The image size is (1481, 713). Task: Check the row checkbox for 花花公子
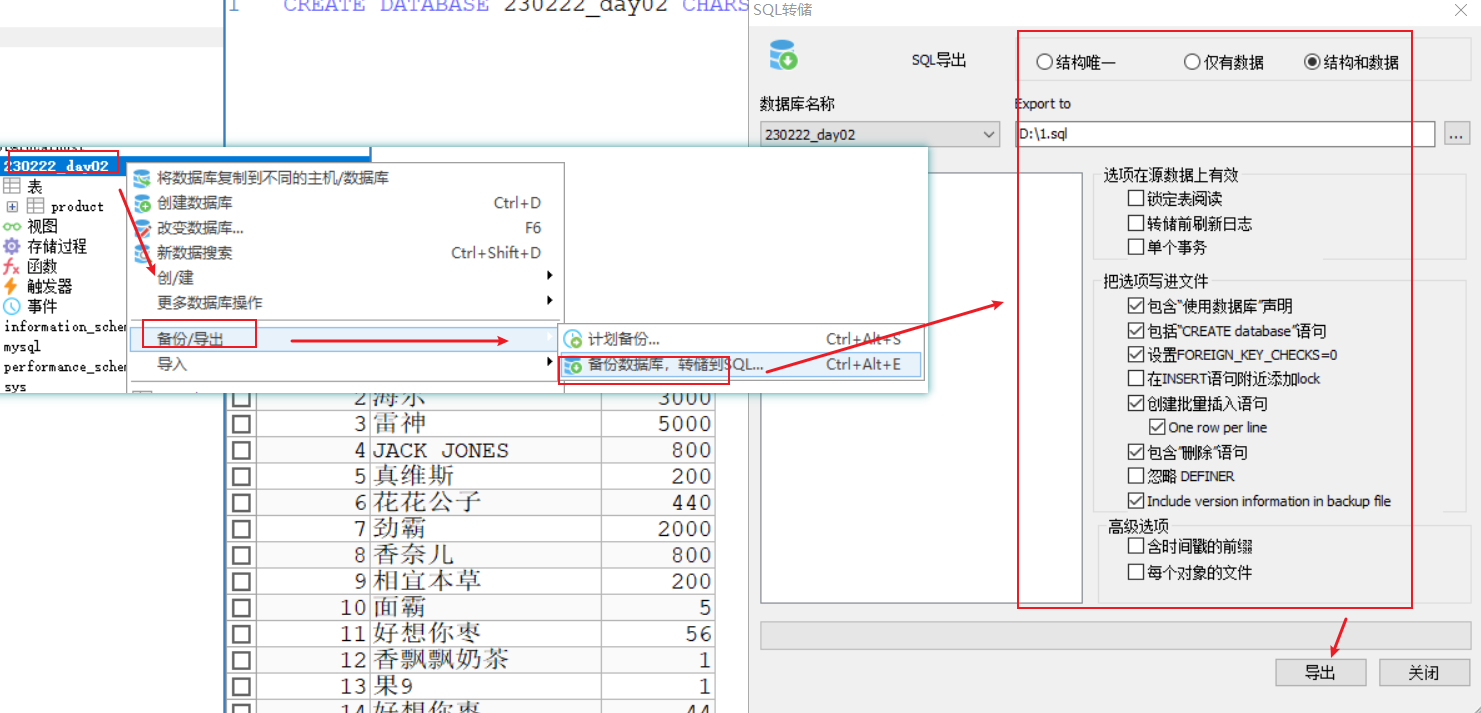pos(241,502)
